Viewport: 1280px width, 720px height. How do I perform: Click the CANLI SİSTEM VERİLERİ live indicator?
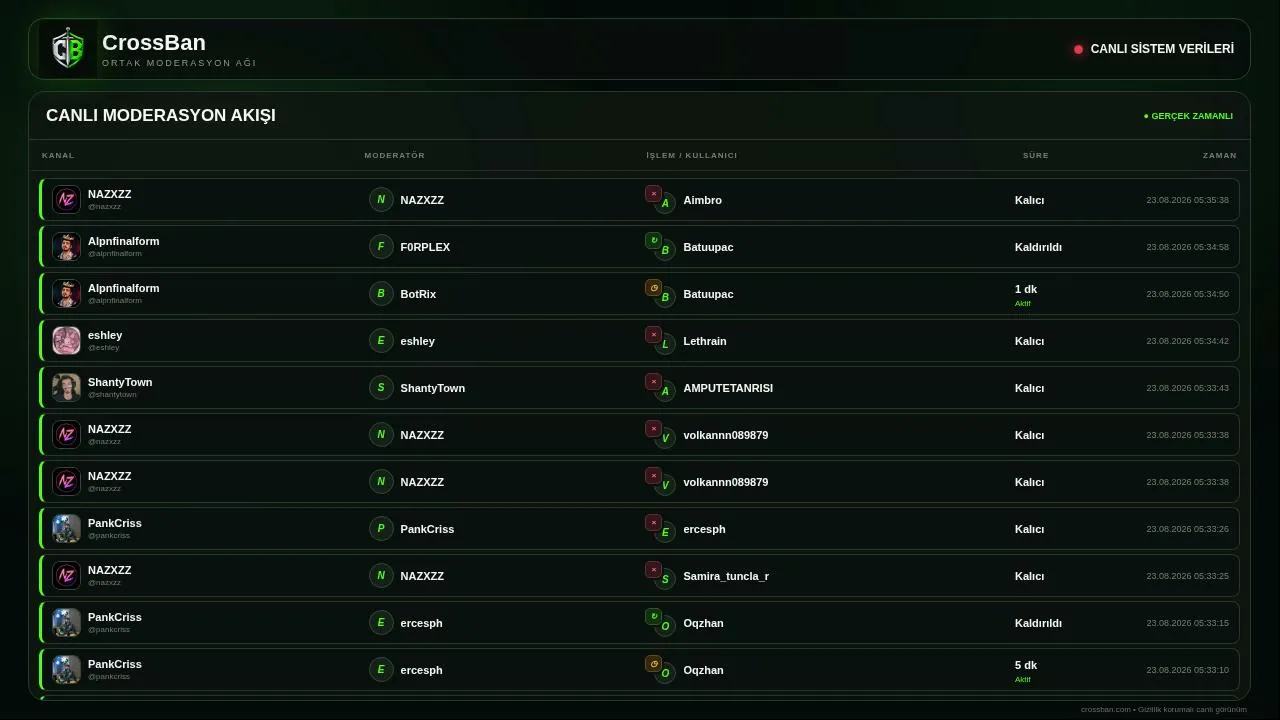(x=1154, y=49)
